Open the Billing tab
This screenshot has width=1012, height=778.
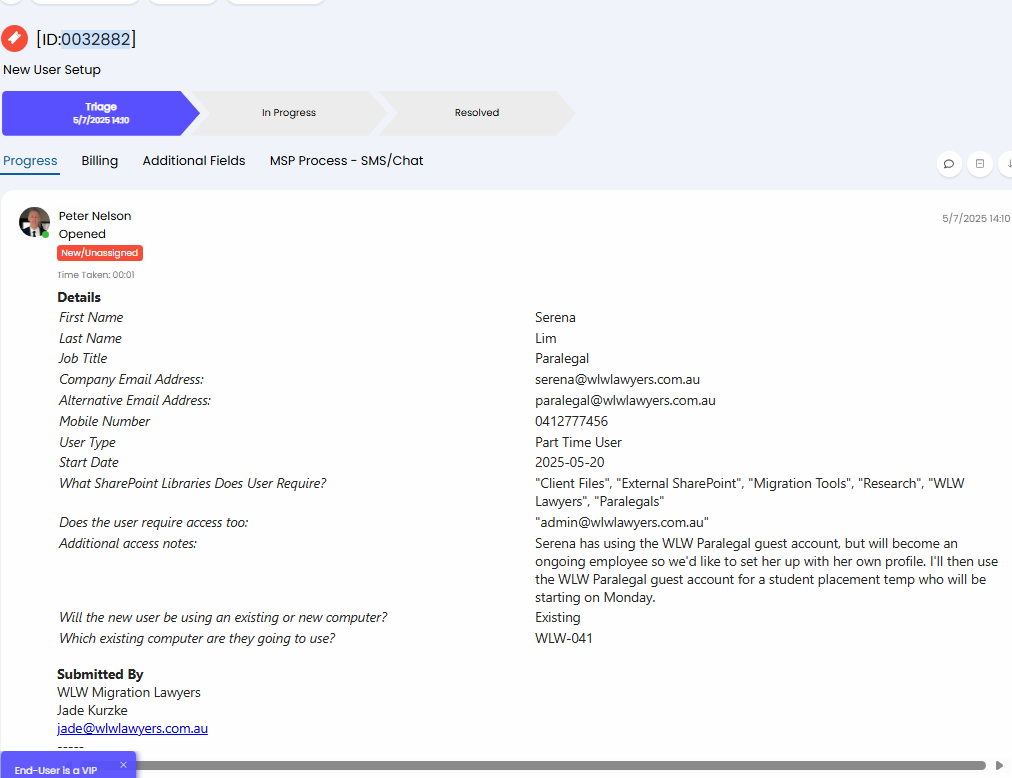pos(99,161)
